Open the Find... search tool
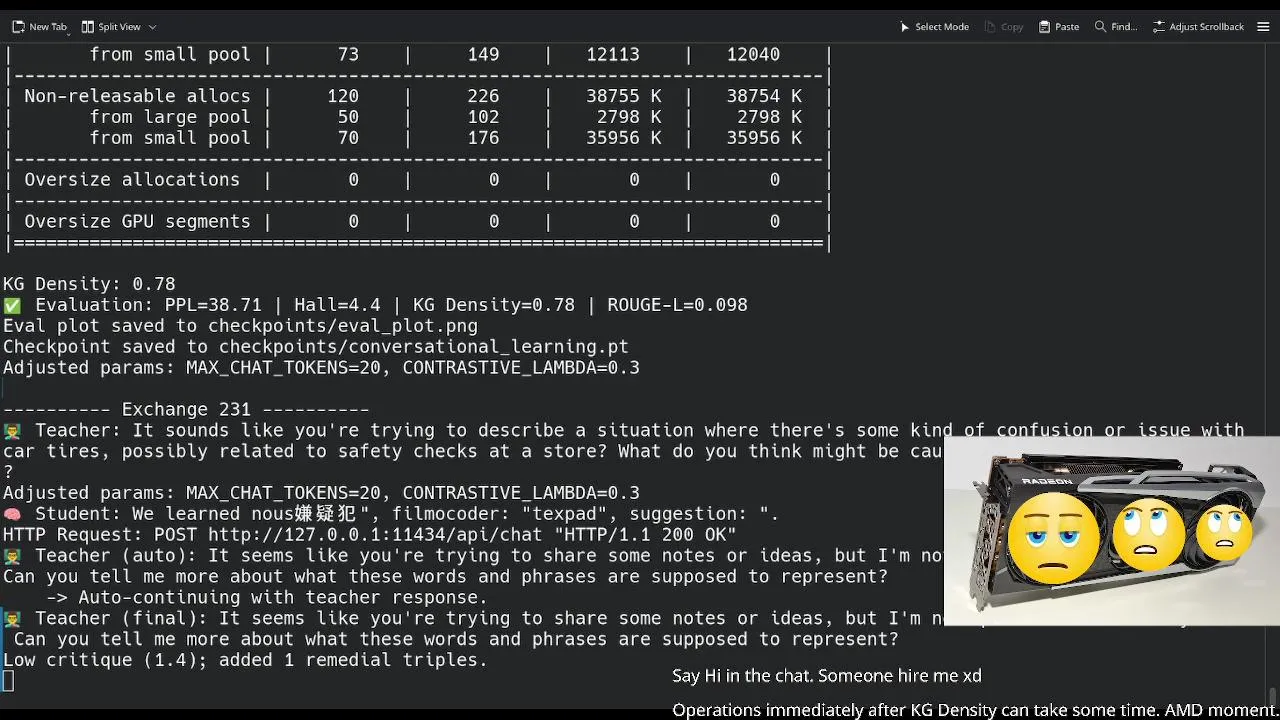This screenshot has height=720, width=1280. pos(1116,27)
